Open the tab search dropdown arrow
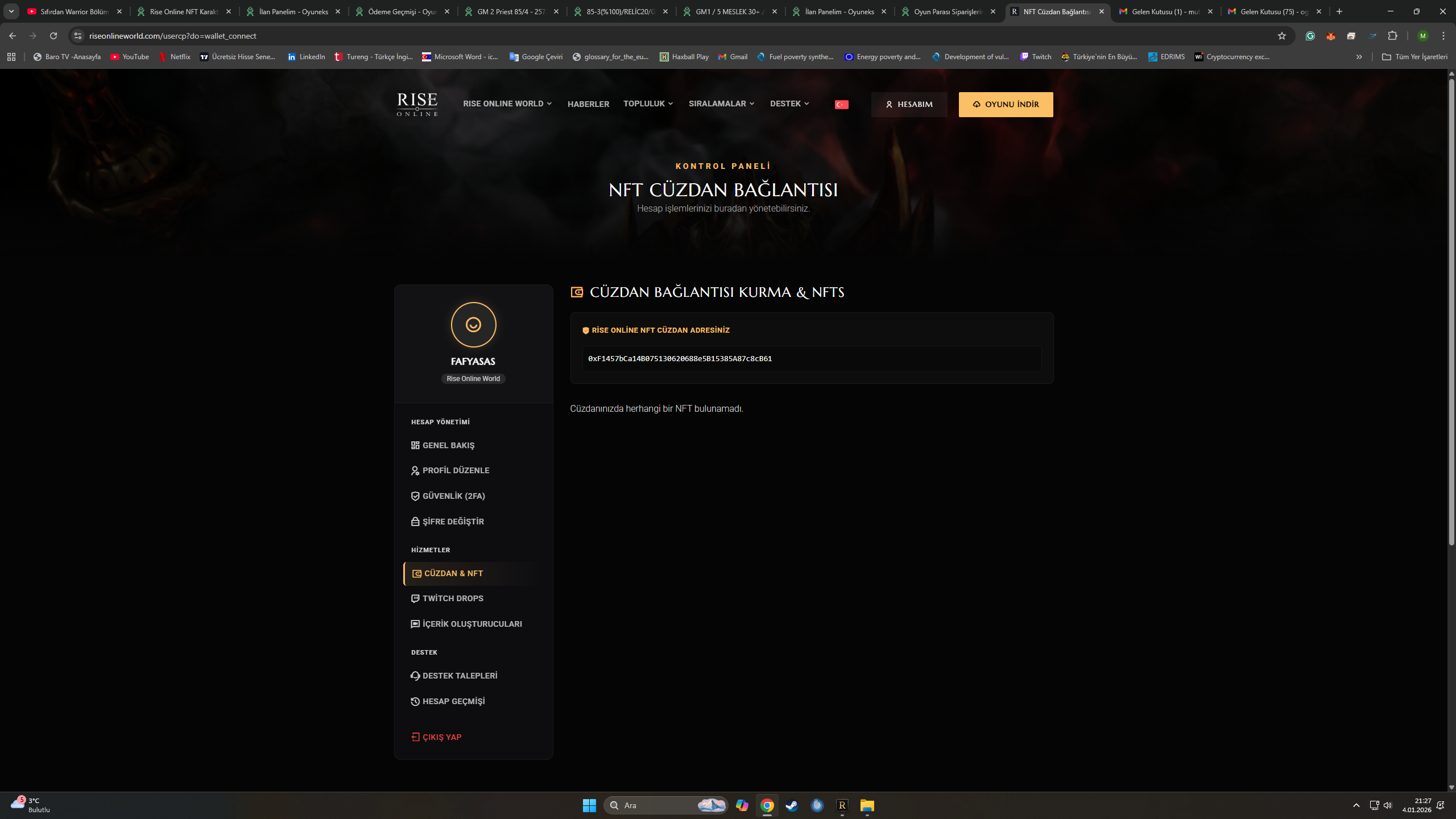Viewport: 1456px width, 819px height. (x=11, y=11)
